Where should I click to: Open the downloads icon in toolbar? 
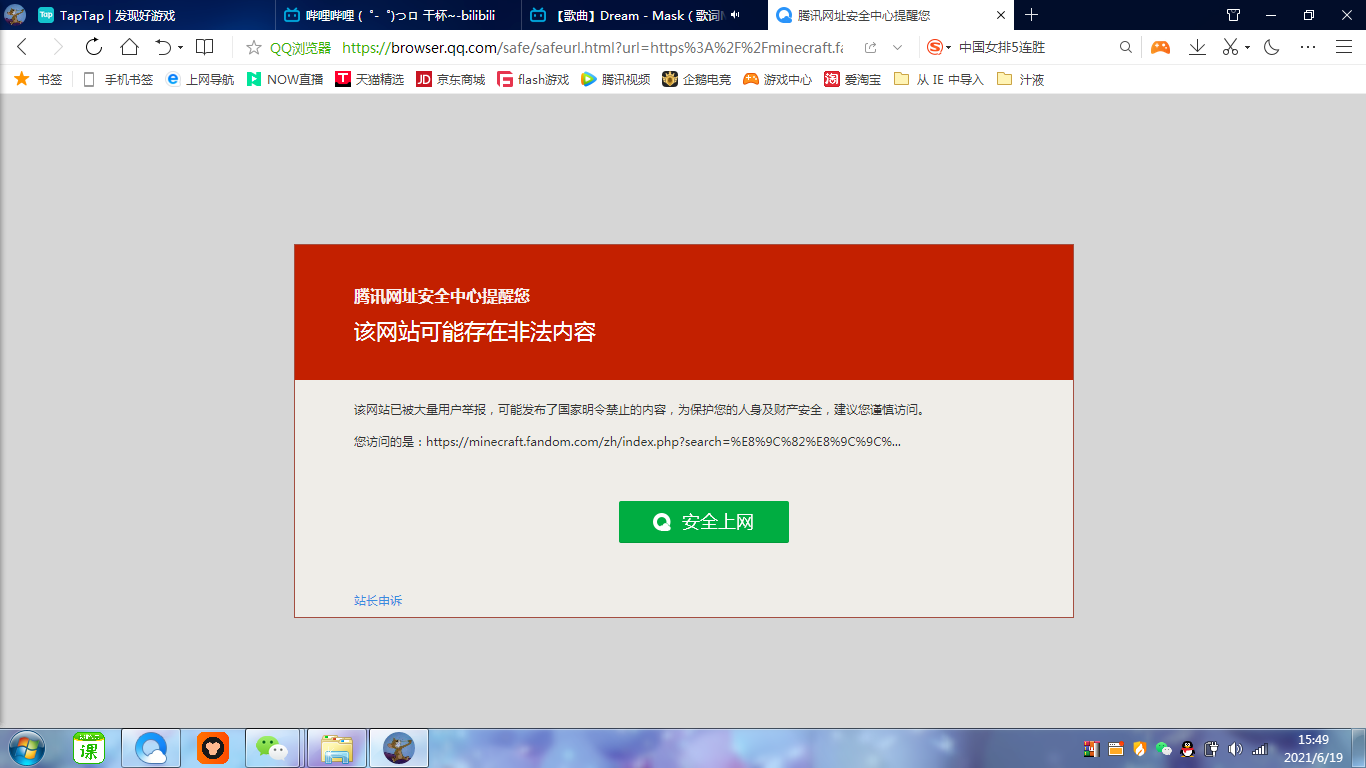[1197, 47]
